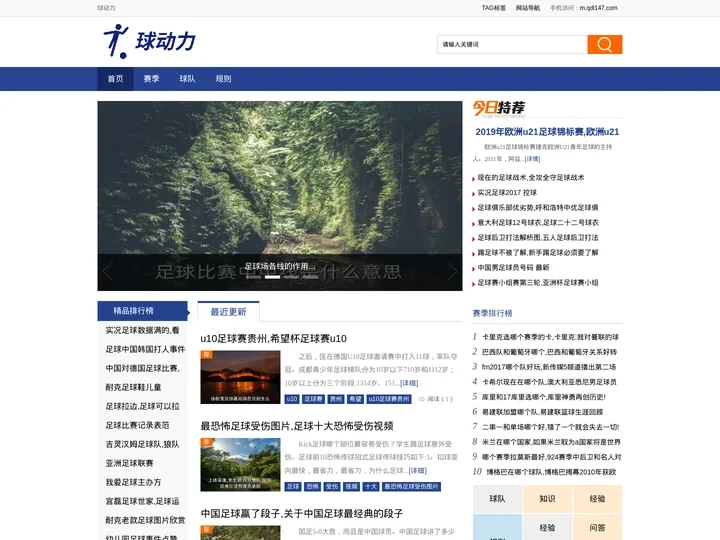Open article u10足球赛贵州,希望杯足球赛u10
720x540 pixels.
tap(273, 338)
